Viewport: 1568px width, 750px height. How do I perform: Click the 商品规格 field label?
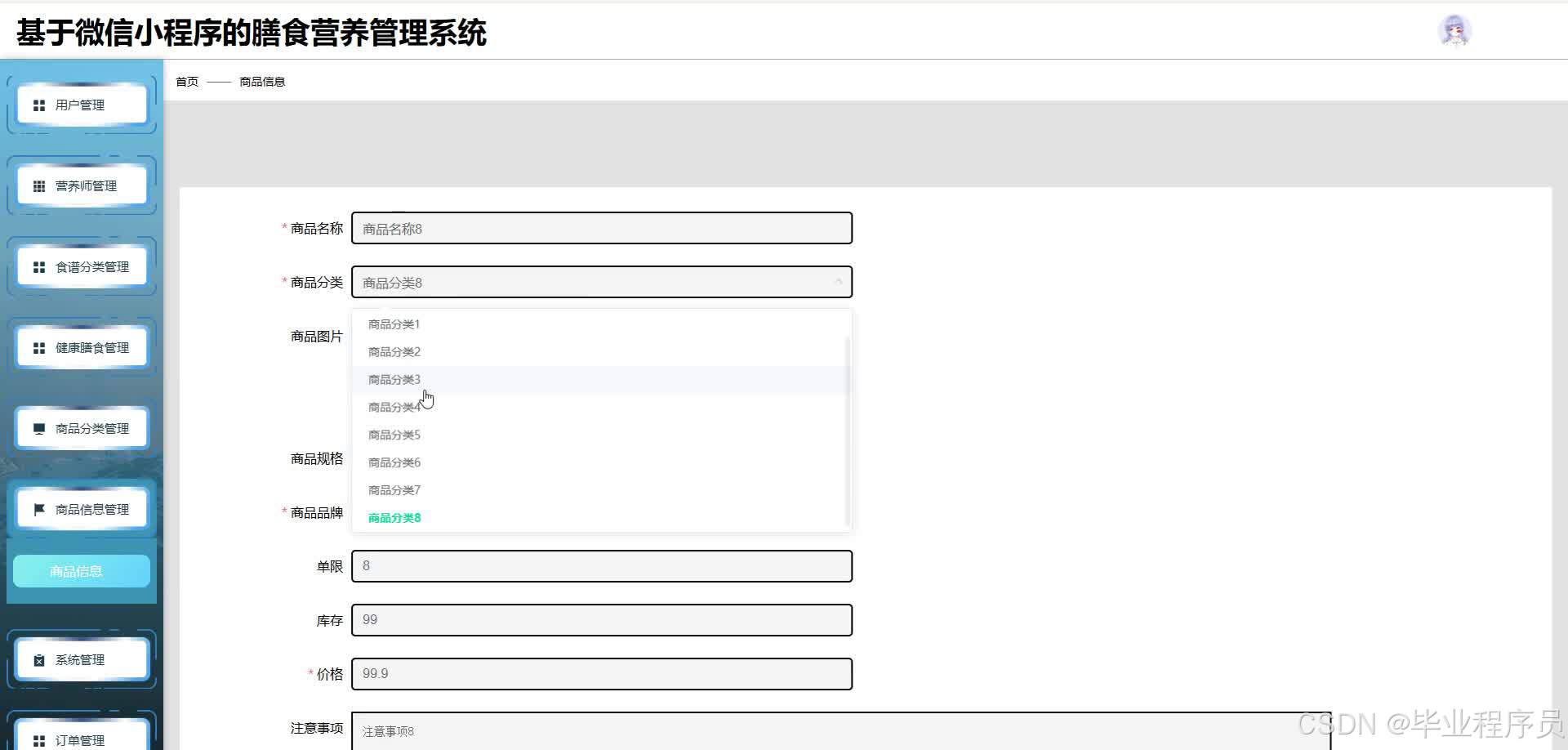(317, 459)
